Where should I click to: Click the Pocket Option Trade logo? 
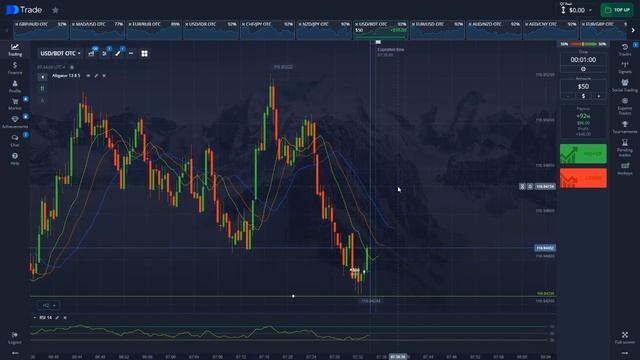click(x=24, y=10)
